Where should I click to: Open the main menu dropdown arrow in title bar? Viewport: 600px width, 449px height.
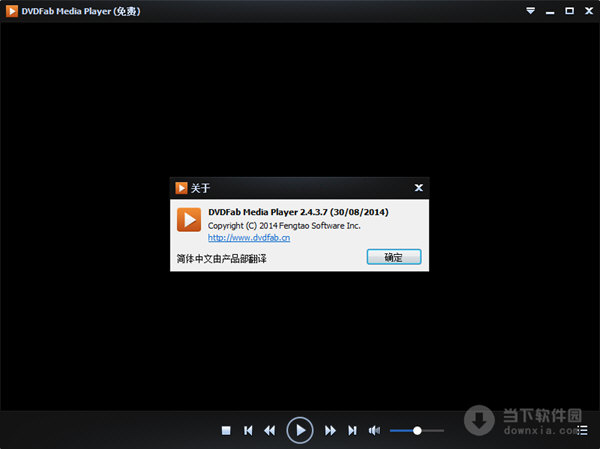(530, 11)
